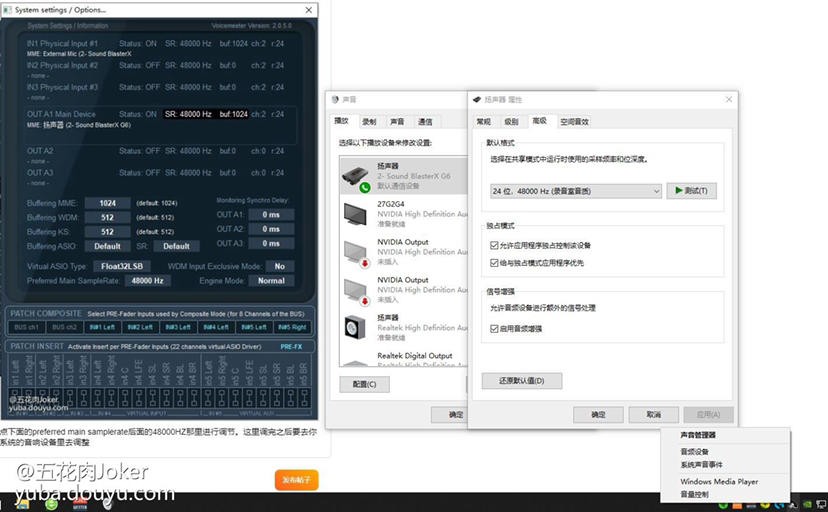Select the IN#1 Left composite patch cell
828x512 pixels.
[102, 327]
